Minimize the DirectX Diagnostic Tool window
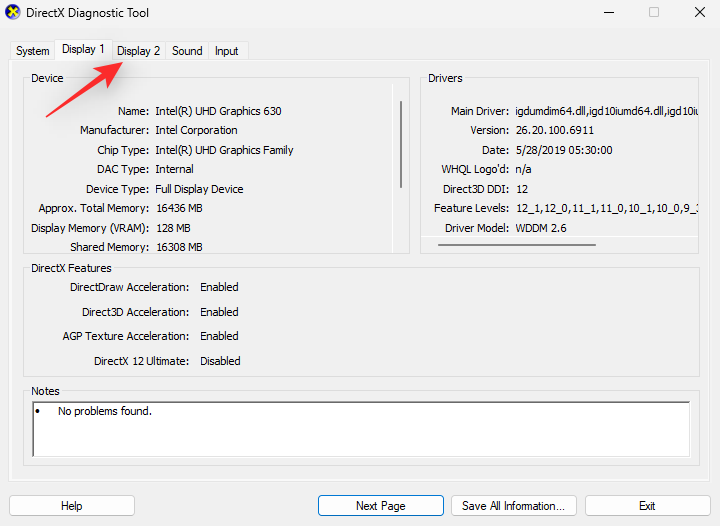Screen dimensions: 720x526 [609, 12]
